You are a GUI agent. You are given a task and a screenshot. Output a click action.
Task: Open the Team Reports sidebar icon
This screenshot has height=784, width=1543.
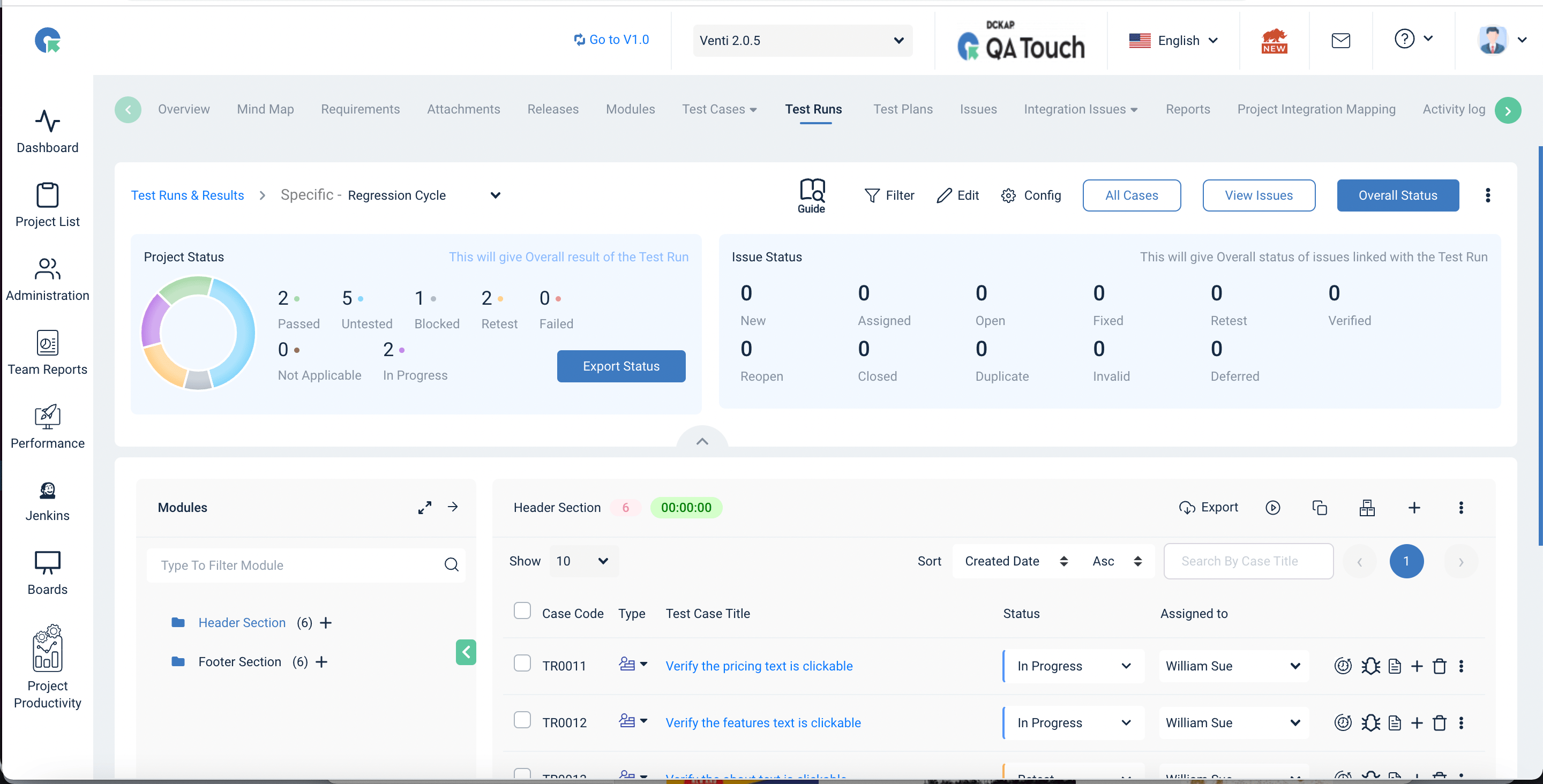pyautogui.click(x=47, y=343)
